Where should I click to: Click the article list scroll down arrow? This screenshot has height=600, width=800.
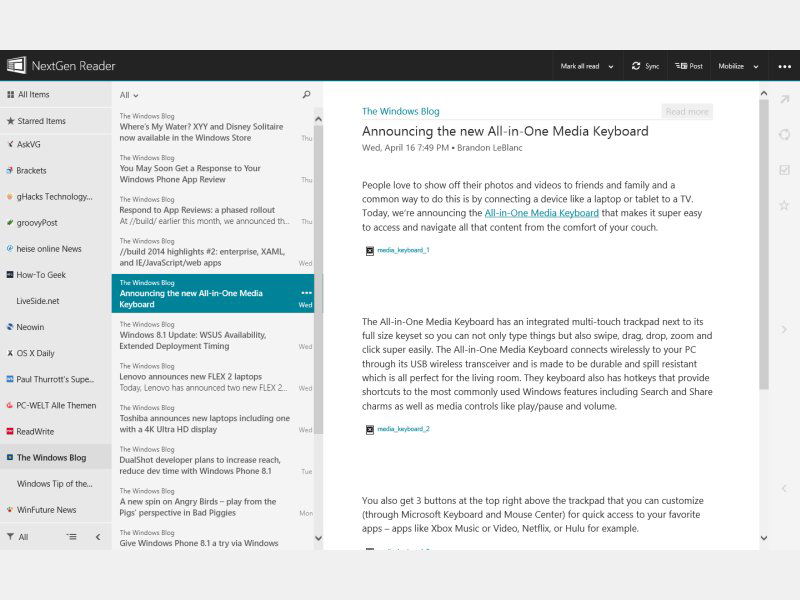[x=318, y=538]
